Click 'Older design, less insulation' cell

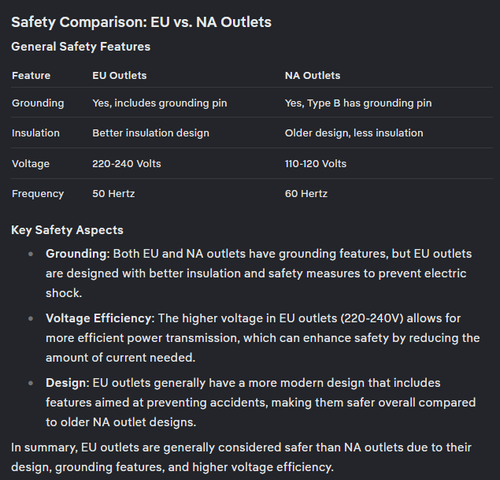click(x=354, y=133)
